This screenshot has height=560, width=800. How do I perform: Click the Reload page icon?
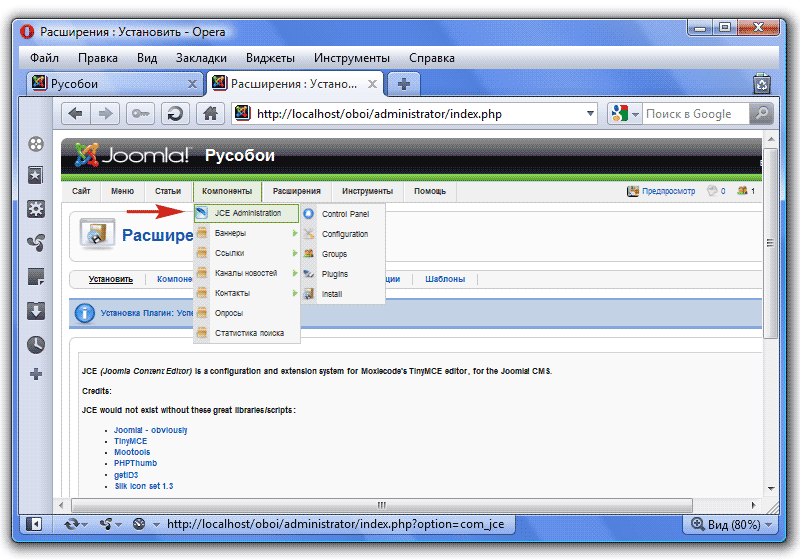pos(176,114)
